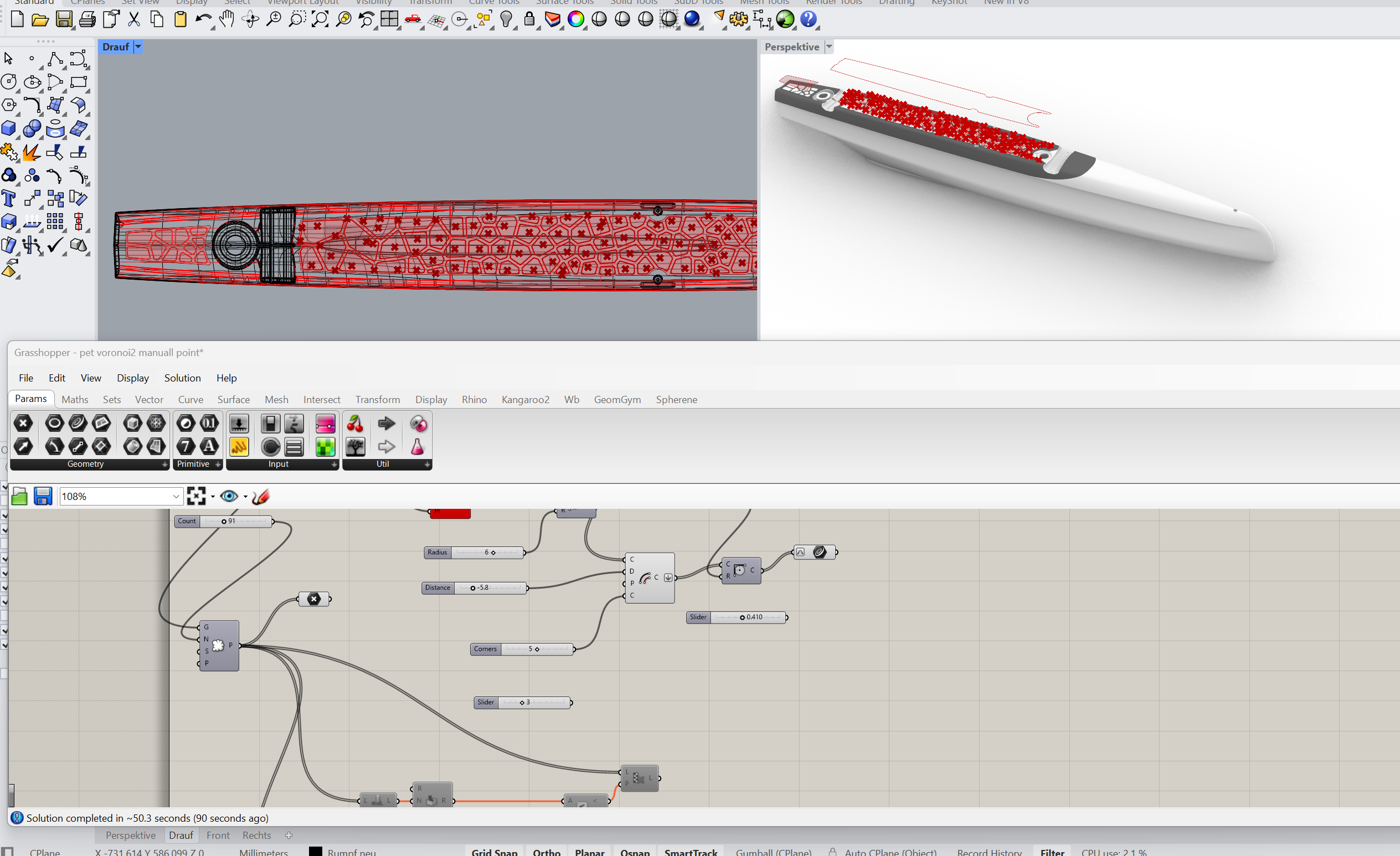The image size is (1400, 856).
Task: Open the Rhino Options gear icon
Action: [x=738, y=20]
